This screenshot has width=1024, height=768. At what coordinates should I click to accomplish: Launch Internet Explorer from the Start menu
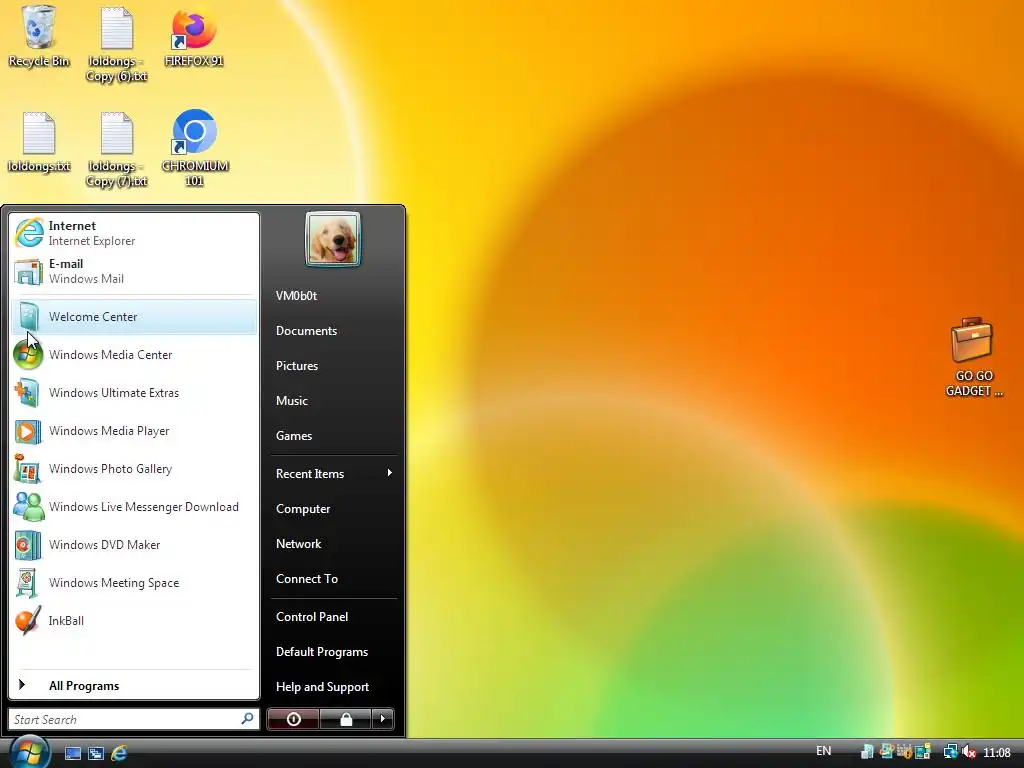[135, 233]
